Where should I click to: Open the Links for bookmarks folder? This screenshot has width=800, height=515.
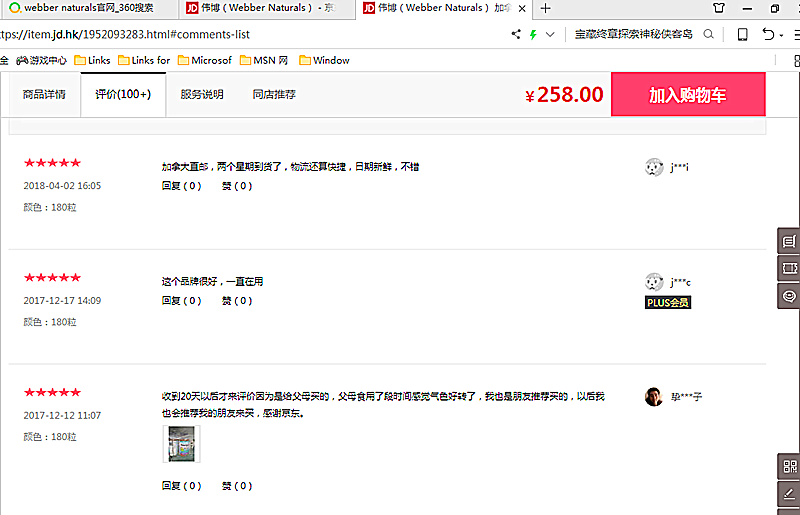tap(144, 60)
